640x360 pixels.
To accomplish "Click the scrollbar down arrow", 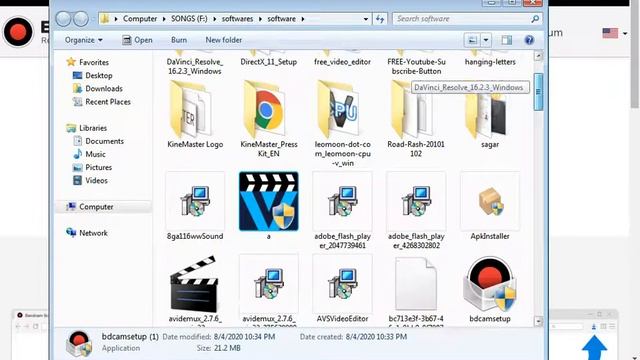I will pos(538,321).
